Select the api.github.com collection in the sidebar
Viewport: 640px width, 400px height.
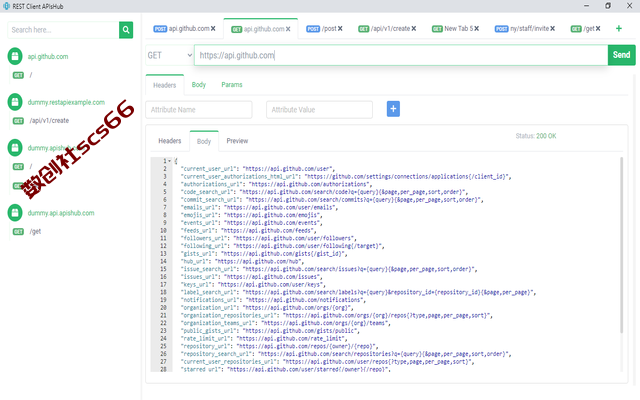tap(48, 56)
